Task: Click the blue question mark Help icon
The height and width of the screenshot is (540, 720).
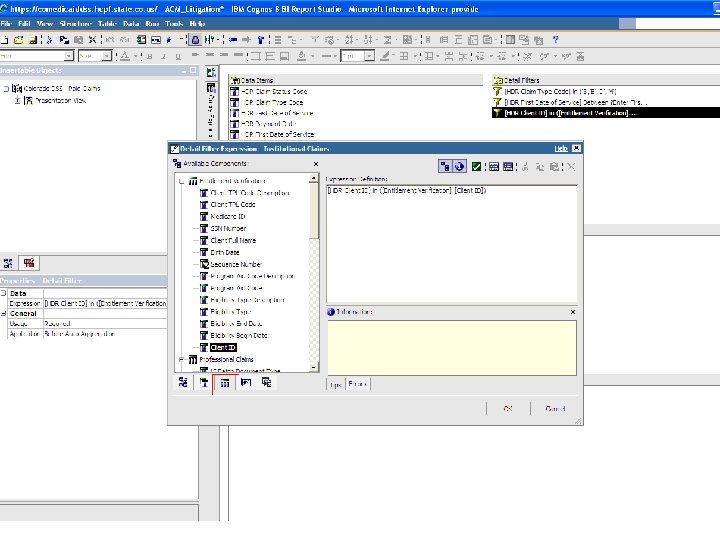Action: [x=556, y=40]
